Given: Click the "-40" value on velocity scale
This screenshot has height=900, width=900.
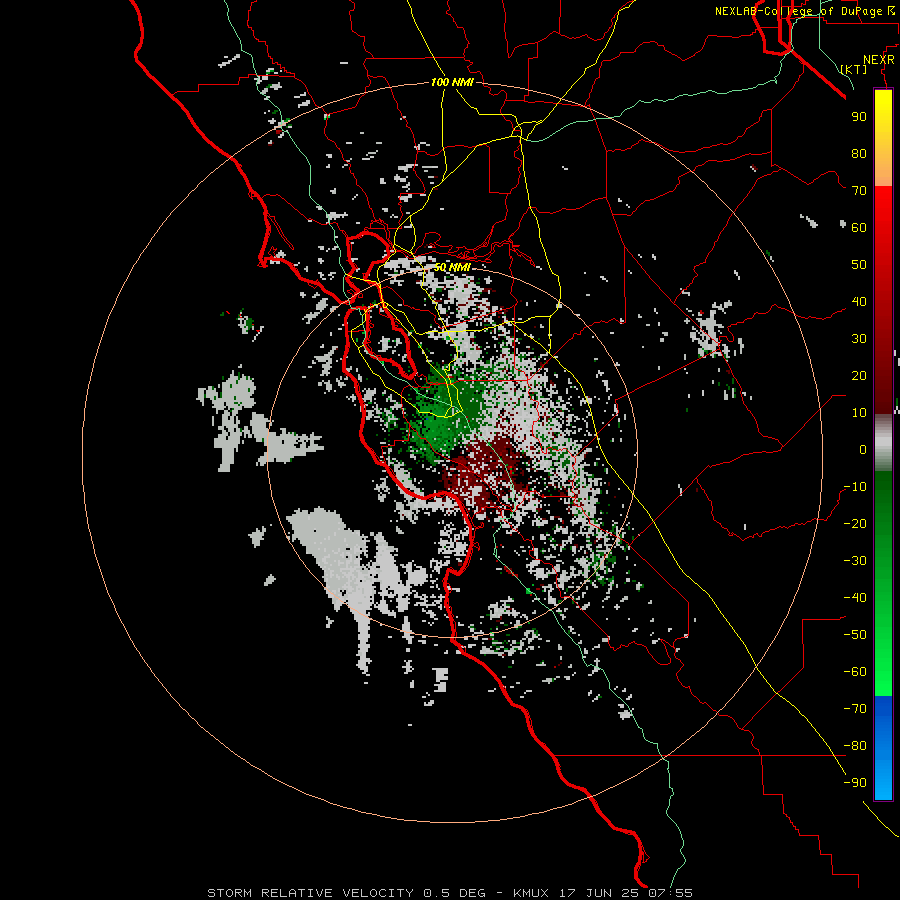Looking at the screenshot, I should click(x=855, y=598).
